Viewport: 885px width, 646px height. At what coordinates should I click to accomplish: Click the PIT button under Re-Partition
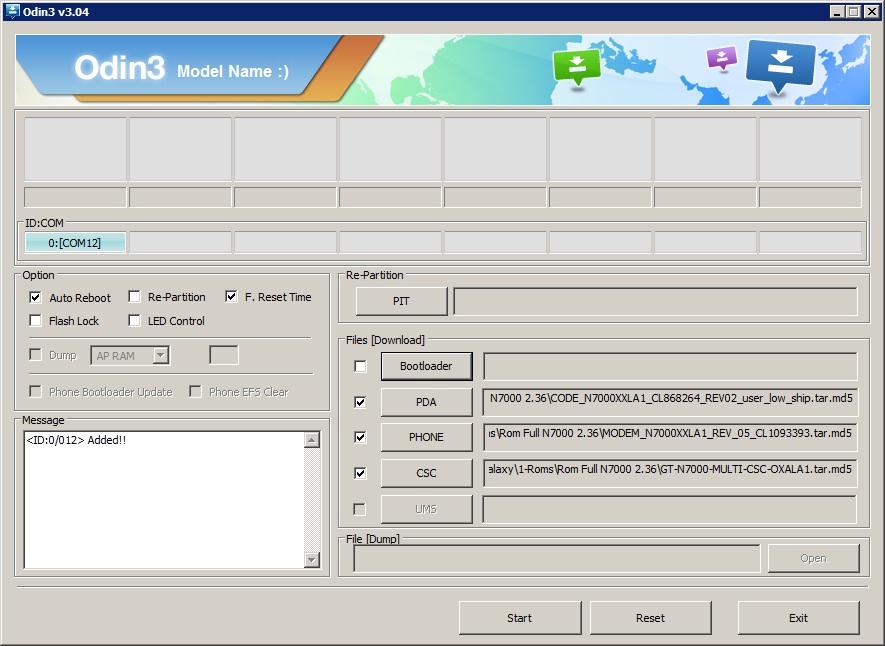tap(400, 301)
